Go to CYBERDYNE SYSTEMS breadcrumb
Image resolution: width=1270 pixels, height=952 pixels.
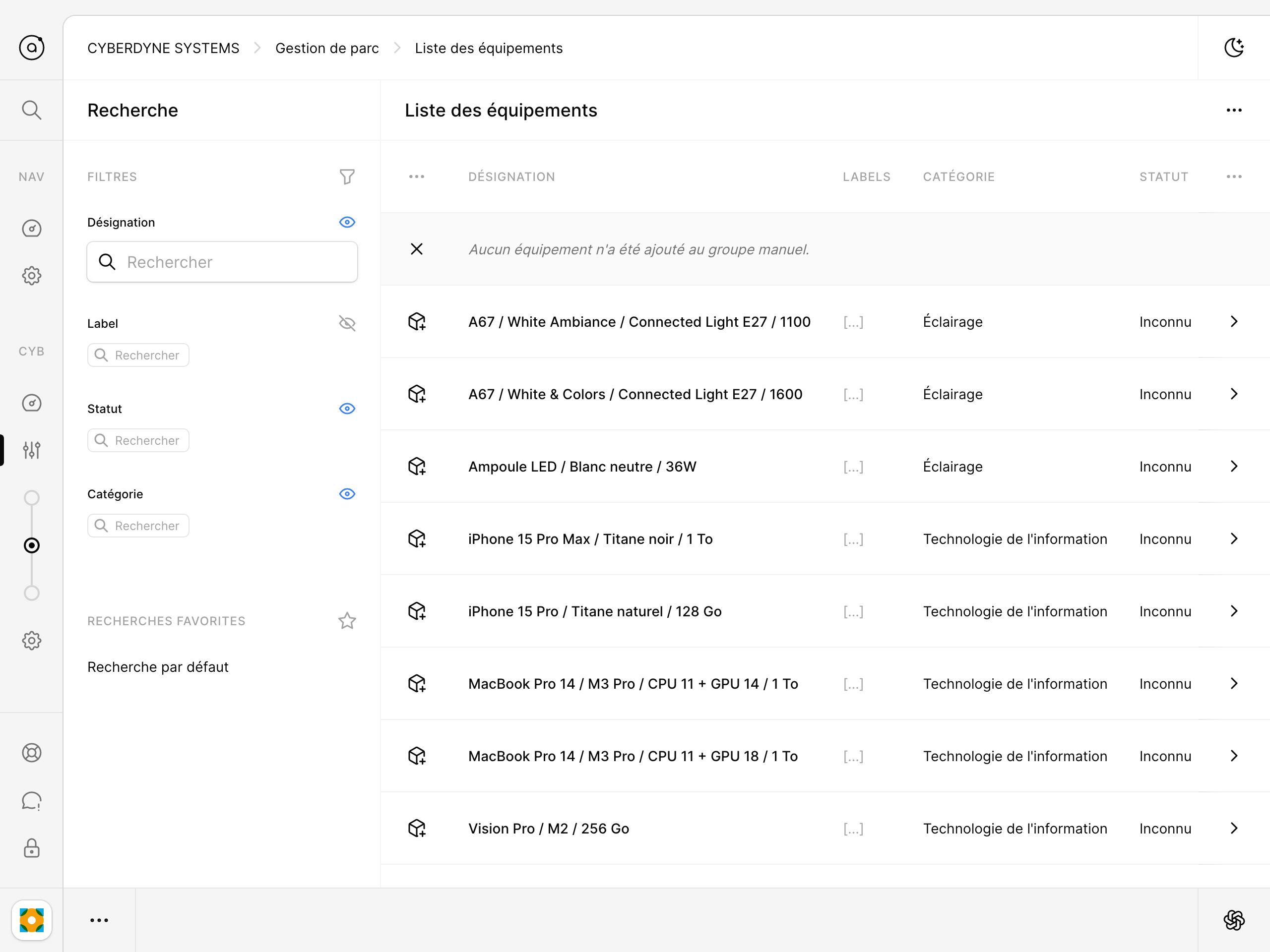163,48
